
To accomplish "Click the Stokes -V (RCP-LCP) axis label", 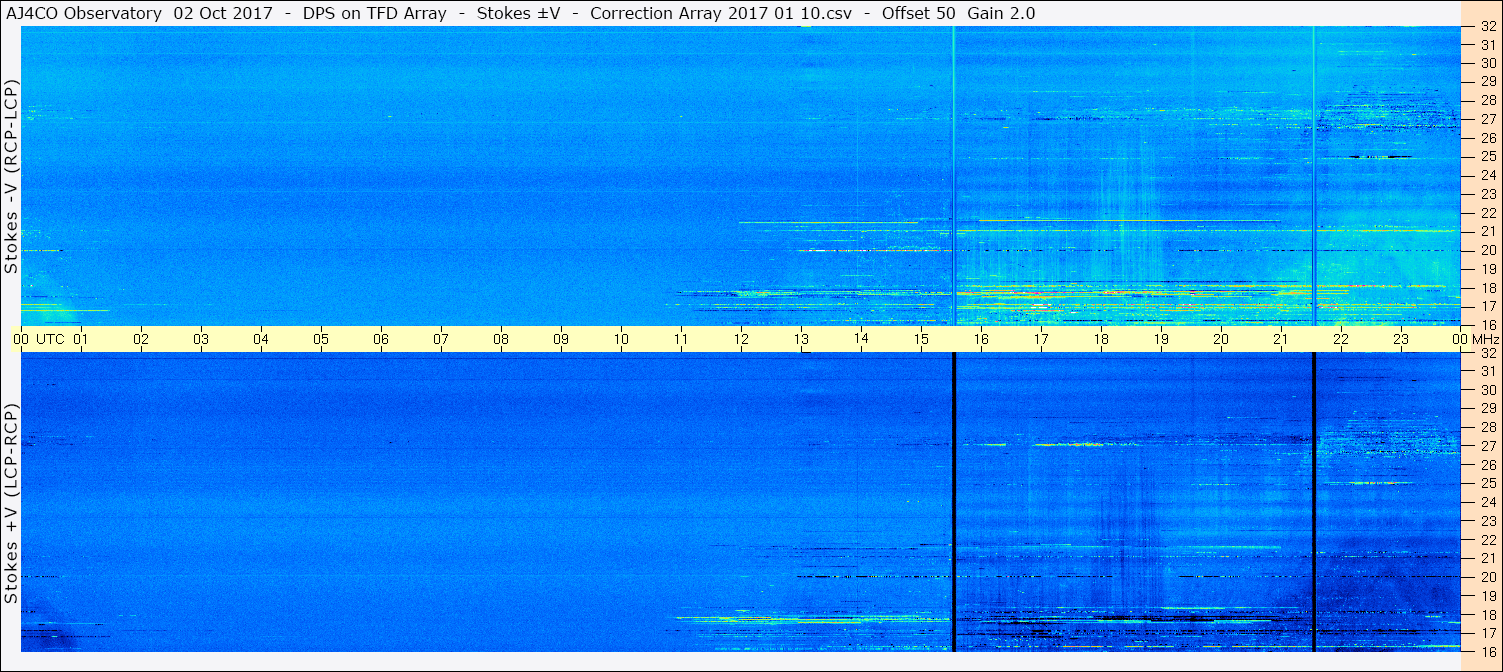I will (x=11, y=176).
